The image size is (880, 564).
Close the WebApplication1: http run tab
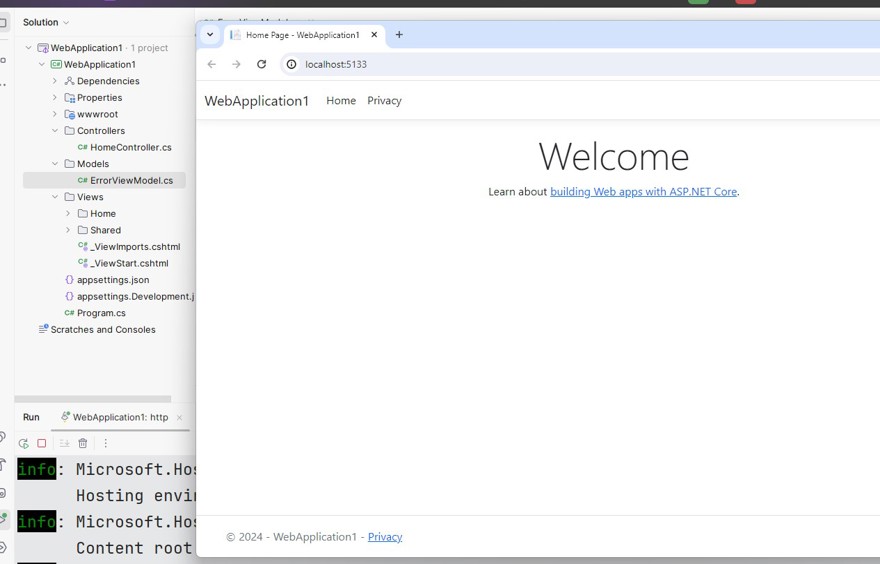click(x=180, y=418)
